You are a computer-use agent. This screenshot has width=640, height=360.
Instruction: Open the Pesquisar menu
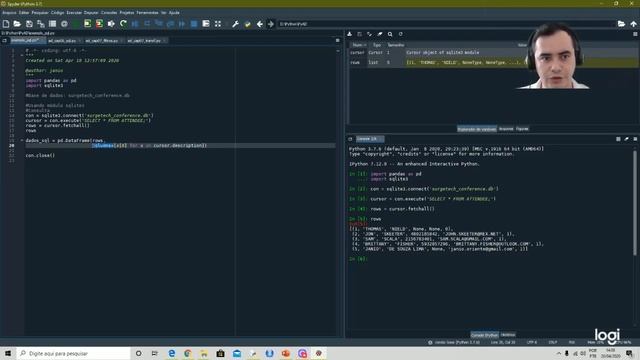(40, 13)
